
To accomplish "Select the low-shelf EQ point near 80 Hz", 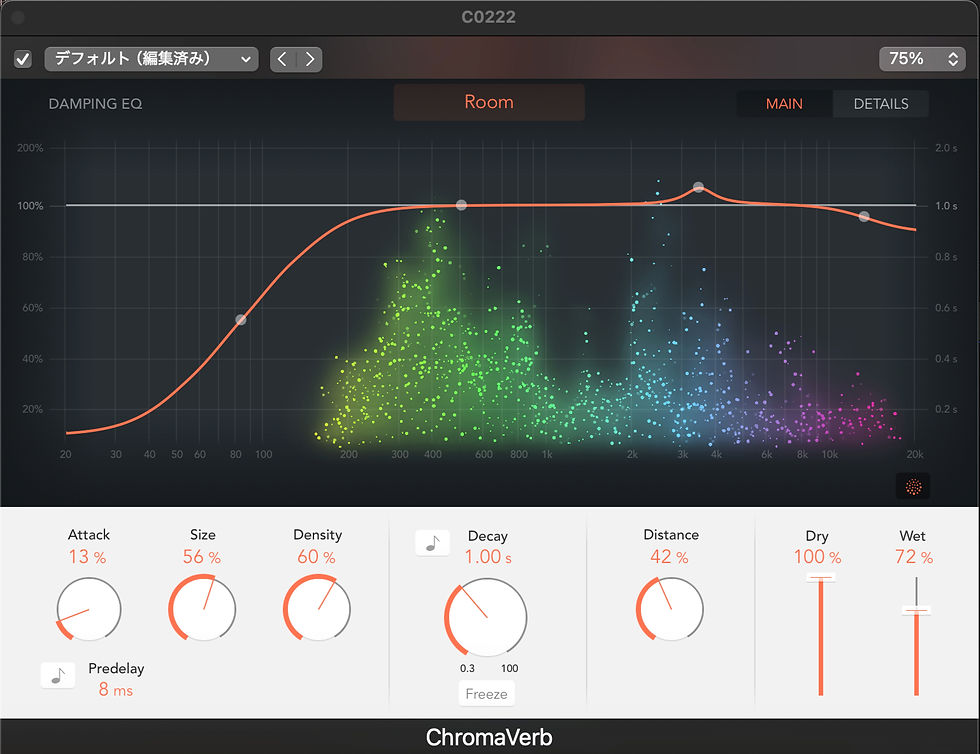I will 241,320.
